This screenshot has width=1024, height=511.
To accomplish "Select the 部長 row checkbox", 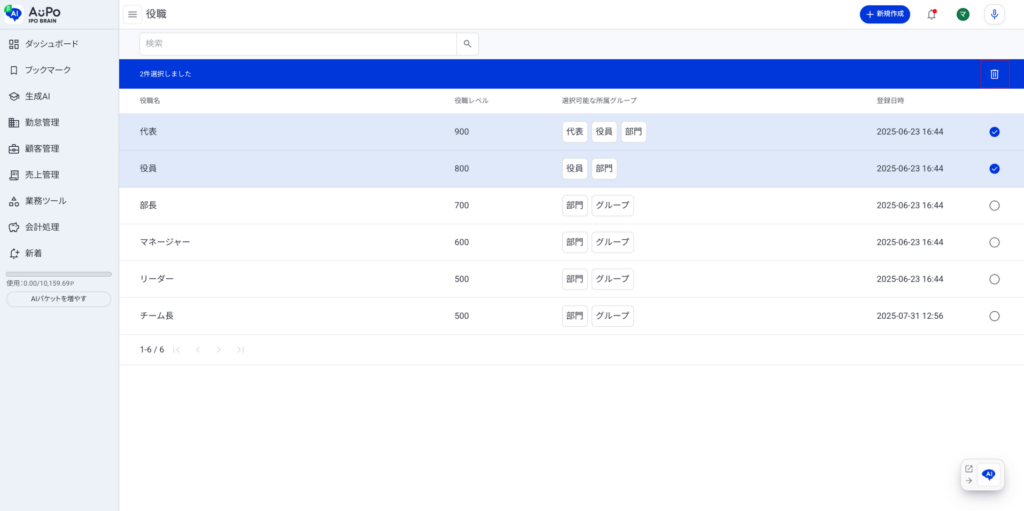I will click(x=994, y=206).
